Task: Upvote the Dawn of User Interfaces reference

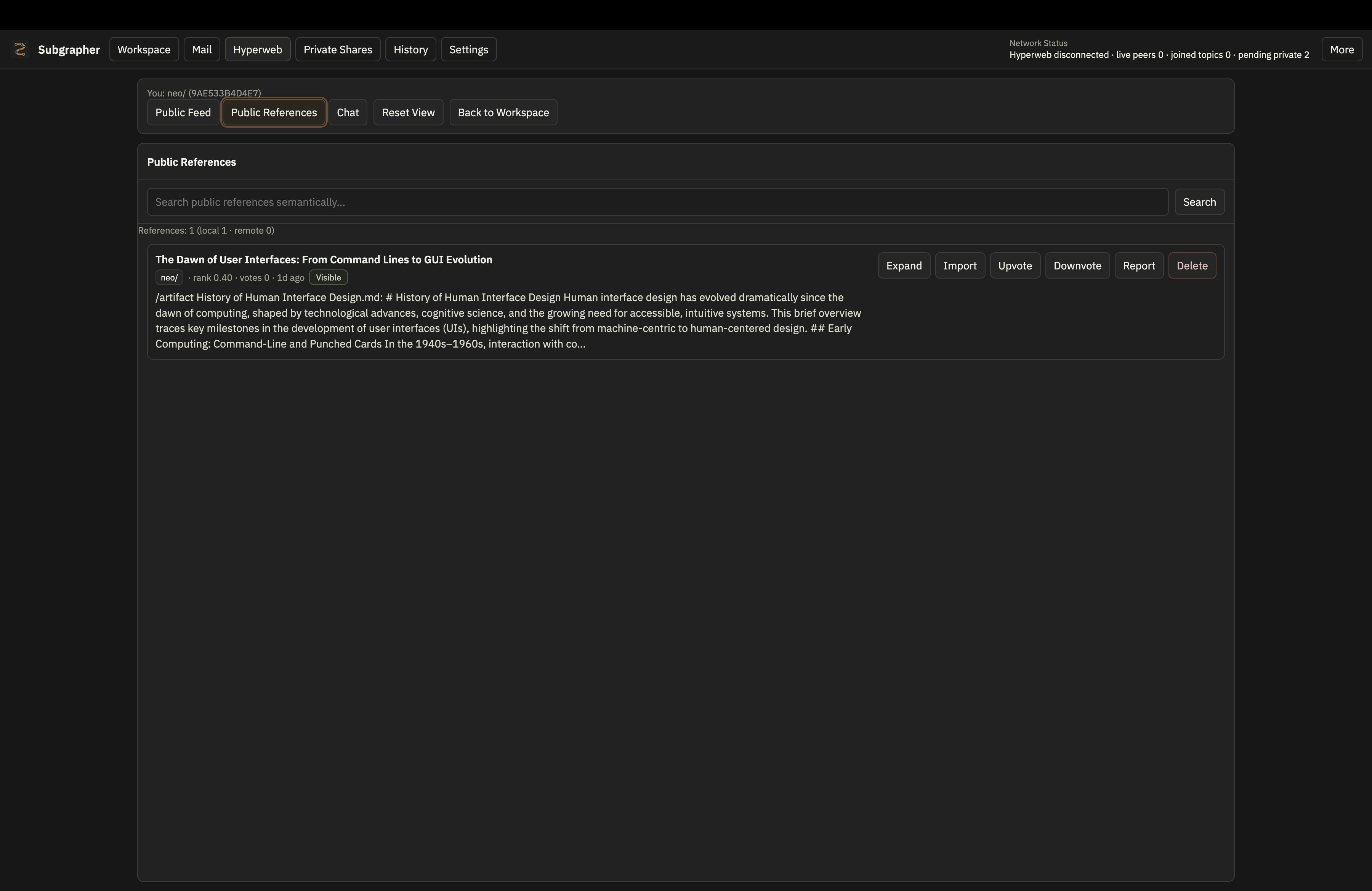Action: pos(1015,266)
